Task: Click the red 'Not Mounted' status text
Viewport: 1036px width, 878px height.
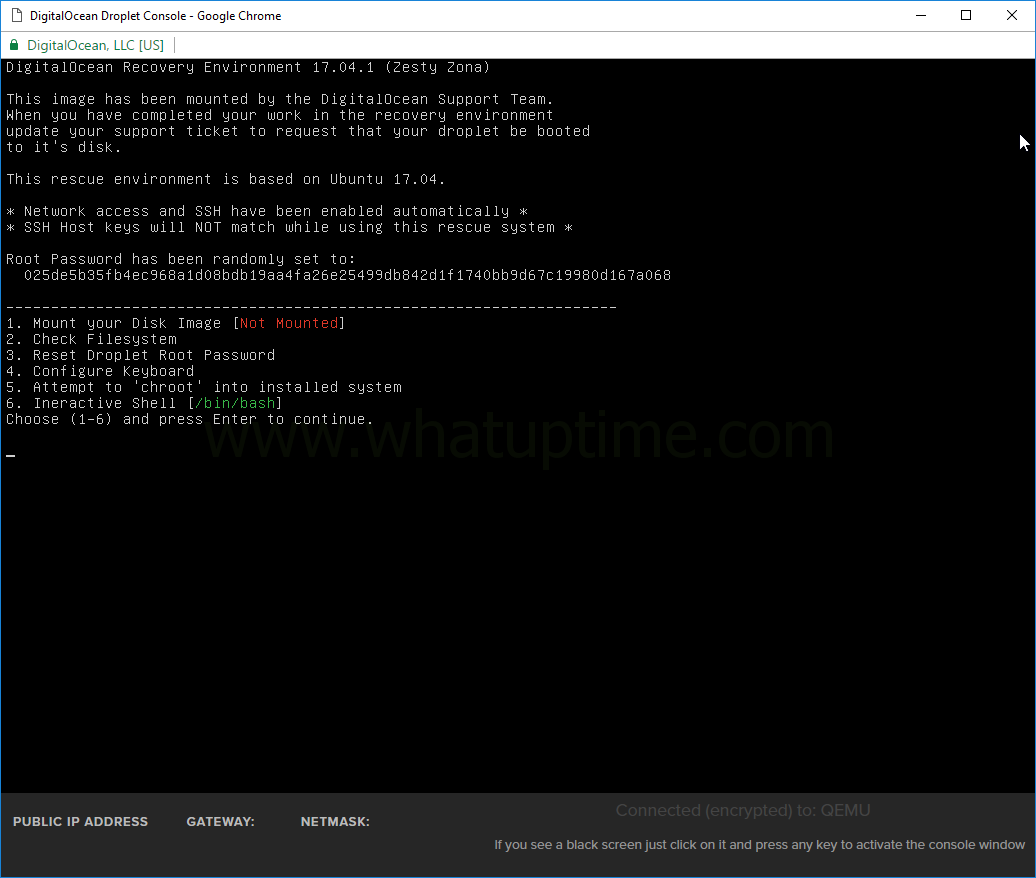Action: pos(289,323)
